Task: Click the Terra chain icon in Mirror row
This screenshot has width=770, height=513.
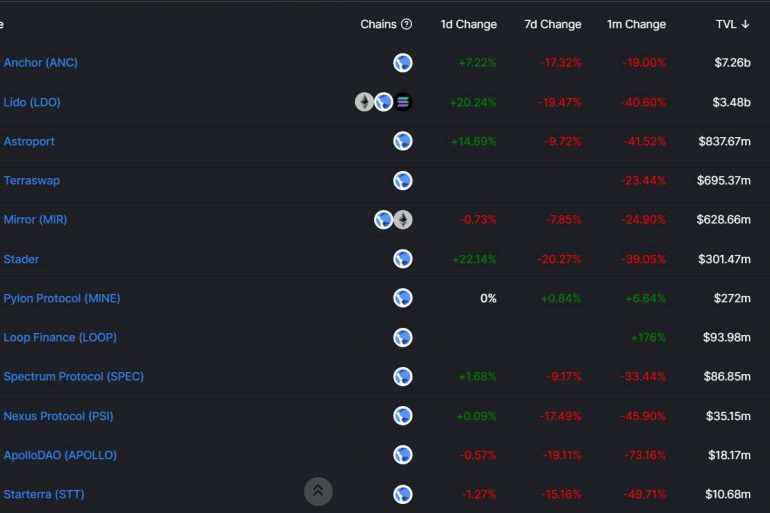Action: click(x=384, y=219)
